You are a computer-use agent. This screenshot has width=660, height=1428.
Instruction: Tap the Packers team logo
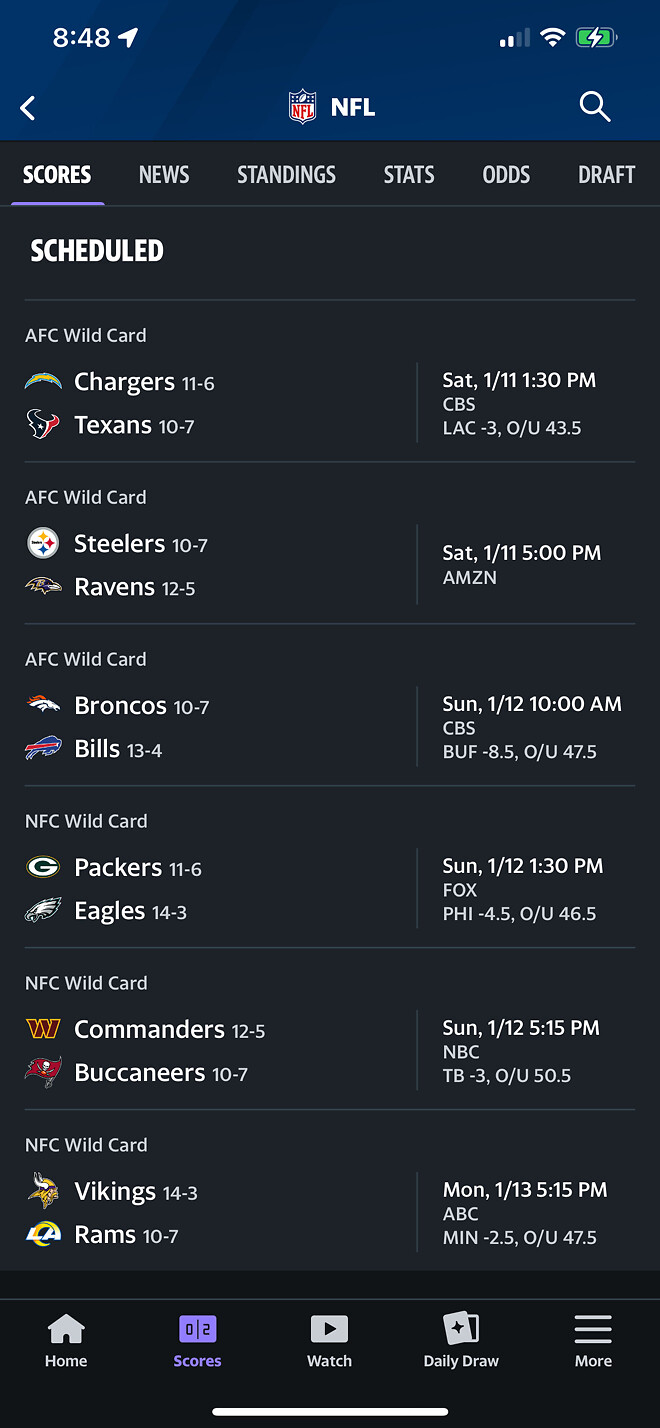point(43,867)
